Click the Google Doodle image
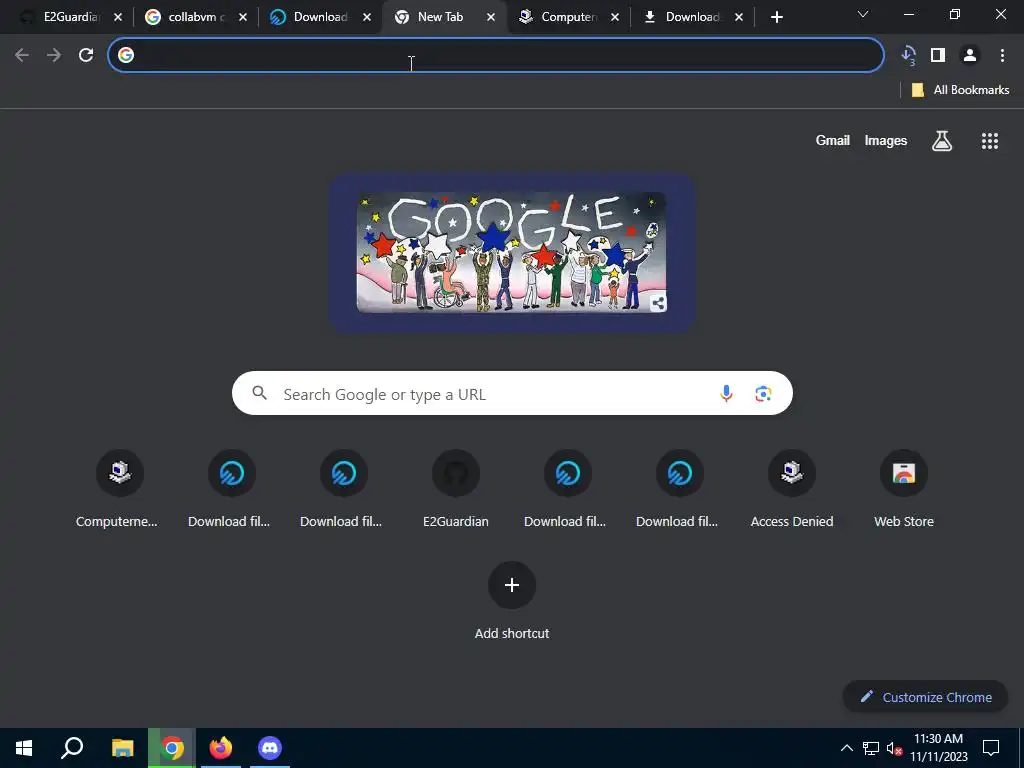The width and height of the screenshot is (1024, 768). (x=511, y=252)
